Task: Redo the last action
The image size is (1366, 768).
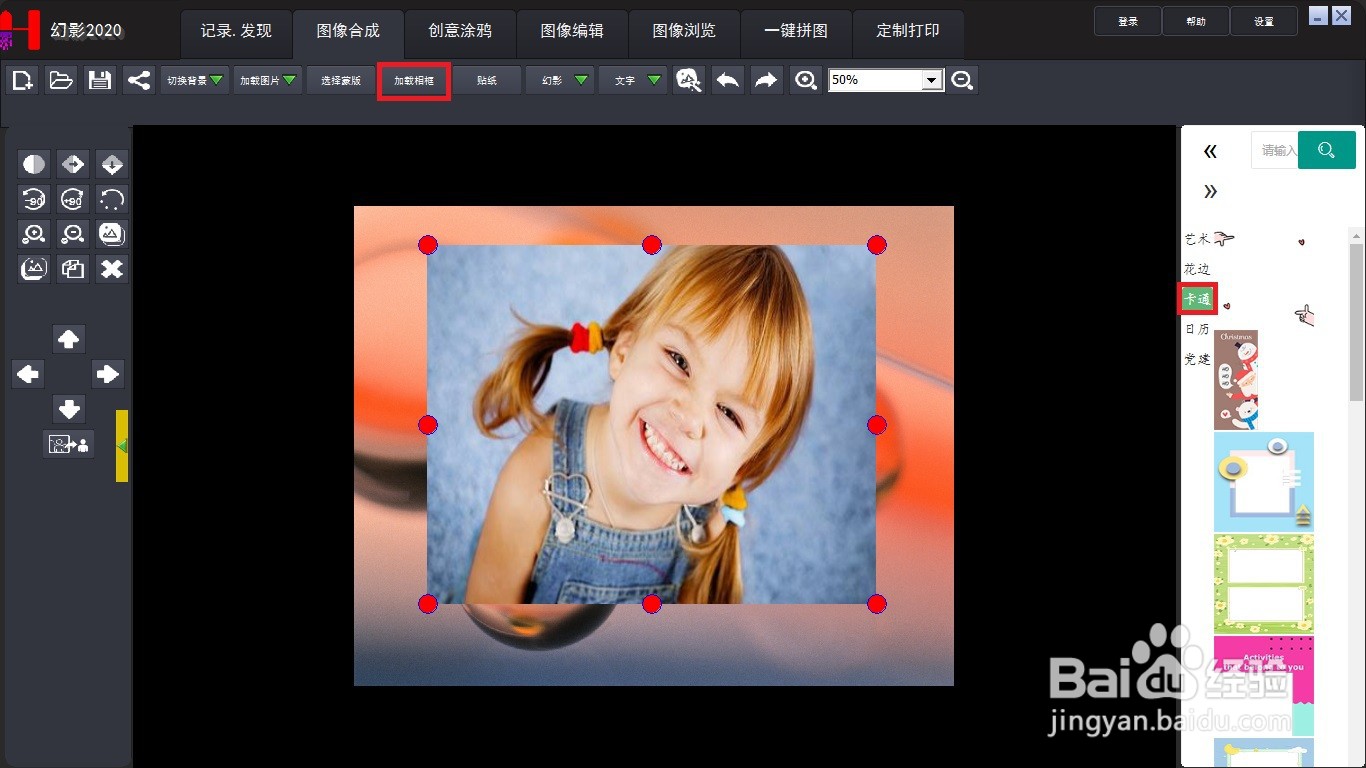Action: [766, 80]
